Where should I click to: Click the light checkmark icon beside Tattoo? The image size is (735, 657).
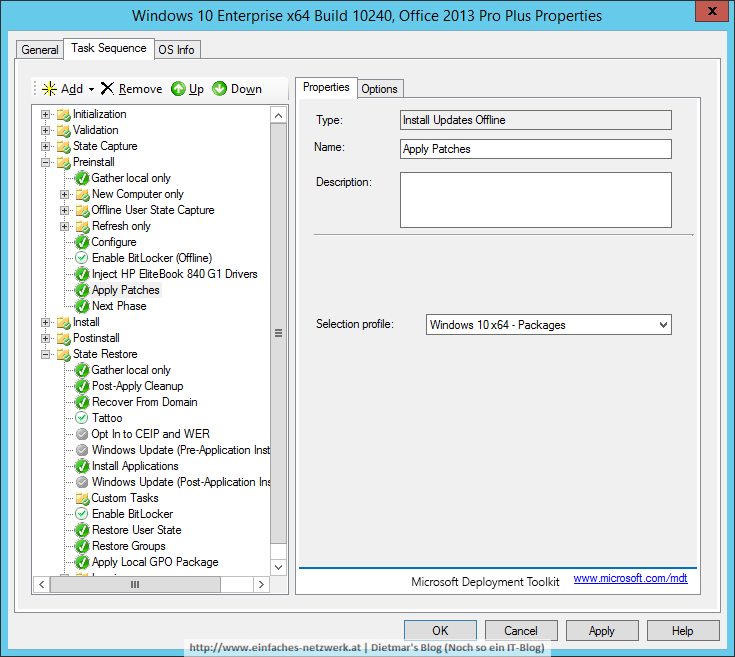82,418
